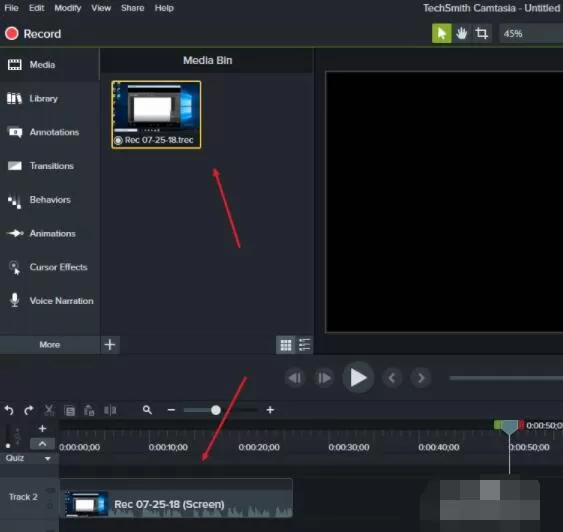Click the timeline zoom slider handle

tap(216, 410)
